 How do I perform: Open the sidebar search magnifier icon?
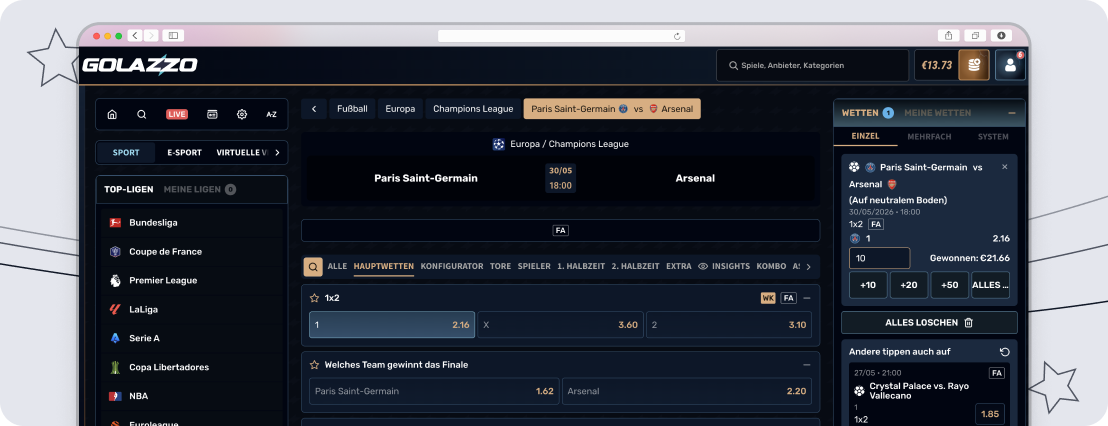tap(141, 114)
